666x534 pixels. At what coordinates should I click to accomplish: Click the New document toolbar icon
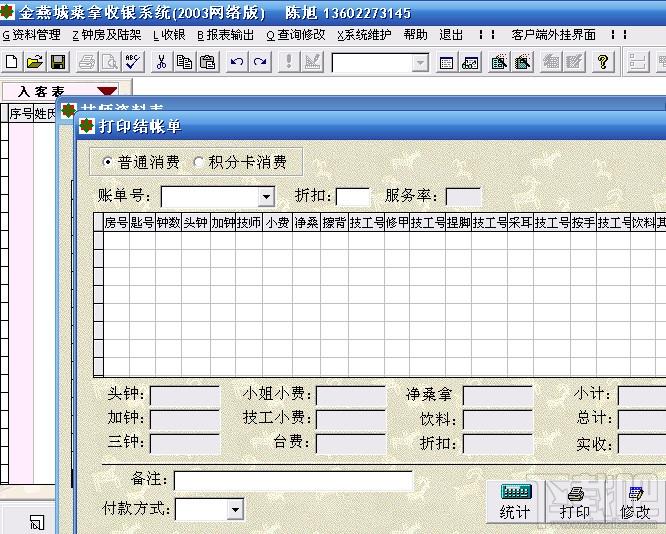pyautogui.click(x=11, y=62)
